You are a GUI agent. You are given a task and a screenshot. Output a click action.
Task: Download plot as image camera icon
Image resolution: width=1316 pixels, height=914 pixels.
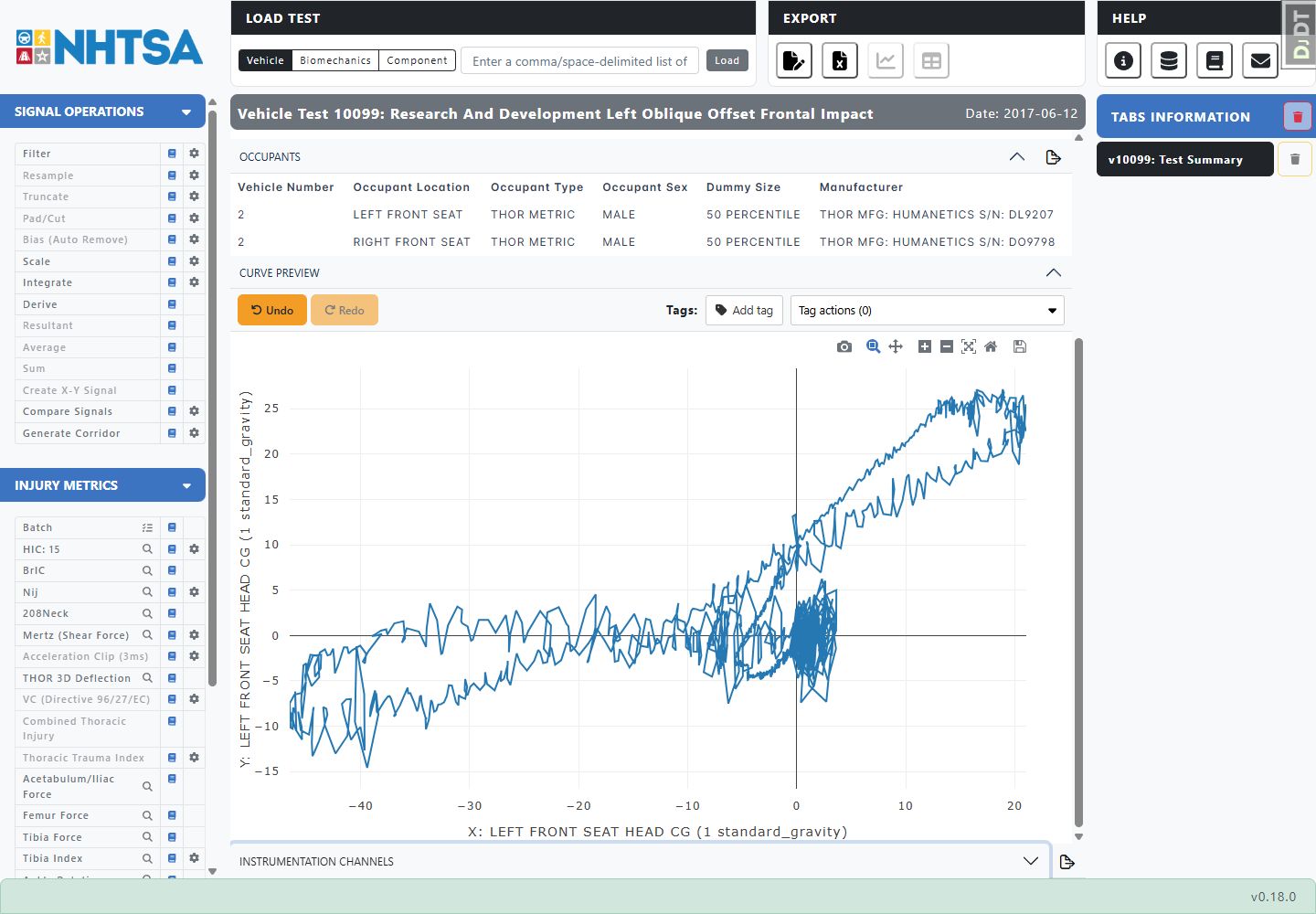tap(844, 346)
